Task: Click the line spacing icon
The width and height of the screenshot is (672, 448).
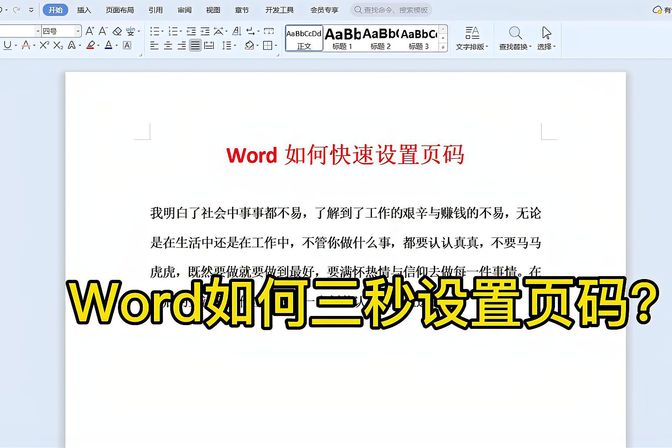Action: click(x=226, y=45)
